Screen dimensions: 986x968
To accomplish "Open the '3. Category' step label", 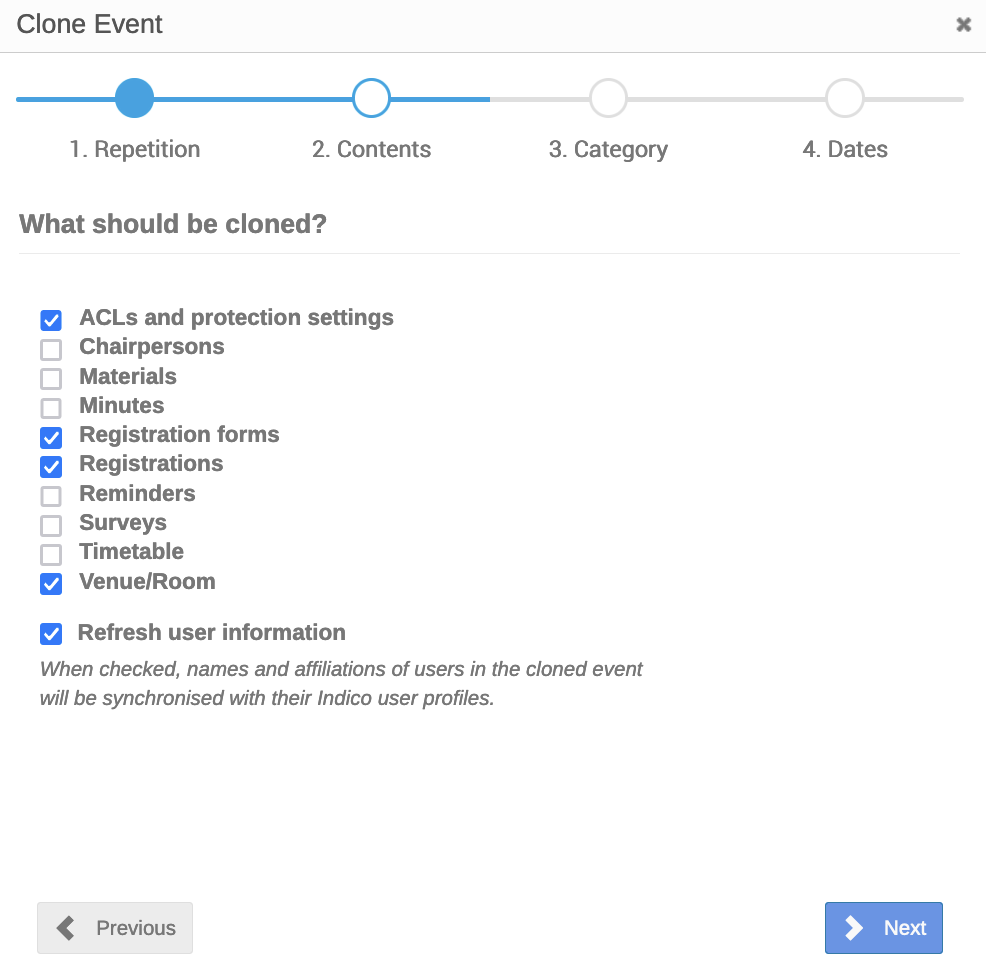I will pos(608,150).
